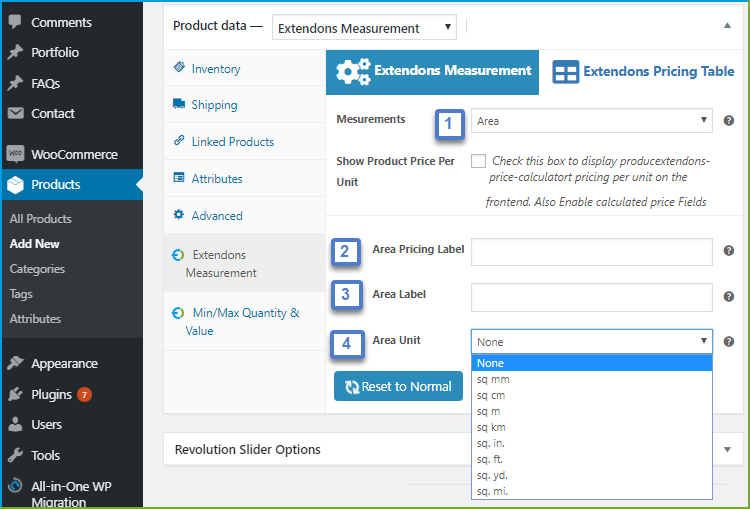
Task: Open the Product data type dropdown
Action: pos(364,27)
